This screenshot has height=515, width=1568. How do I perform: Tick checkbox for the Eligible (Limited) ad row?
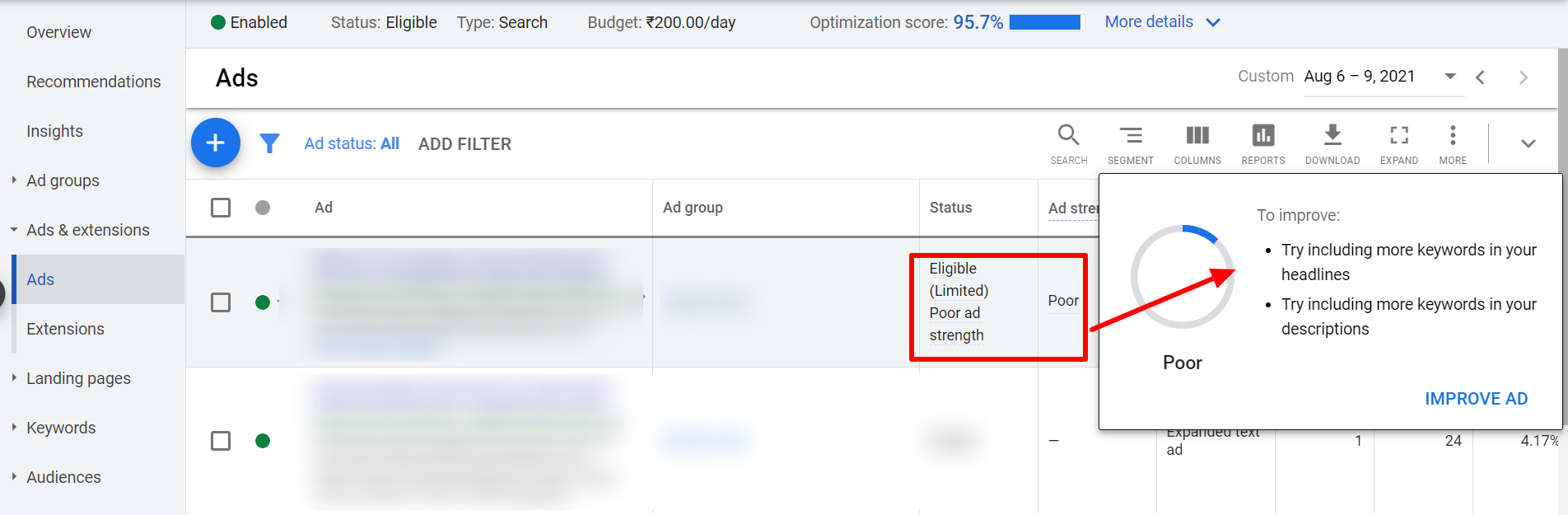point(221,302)
